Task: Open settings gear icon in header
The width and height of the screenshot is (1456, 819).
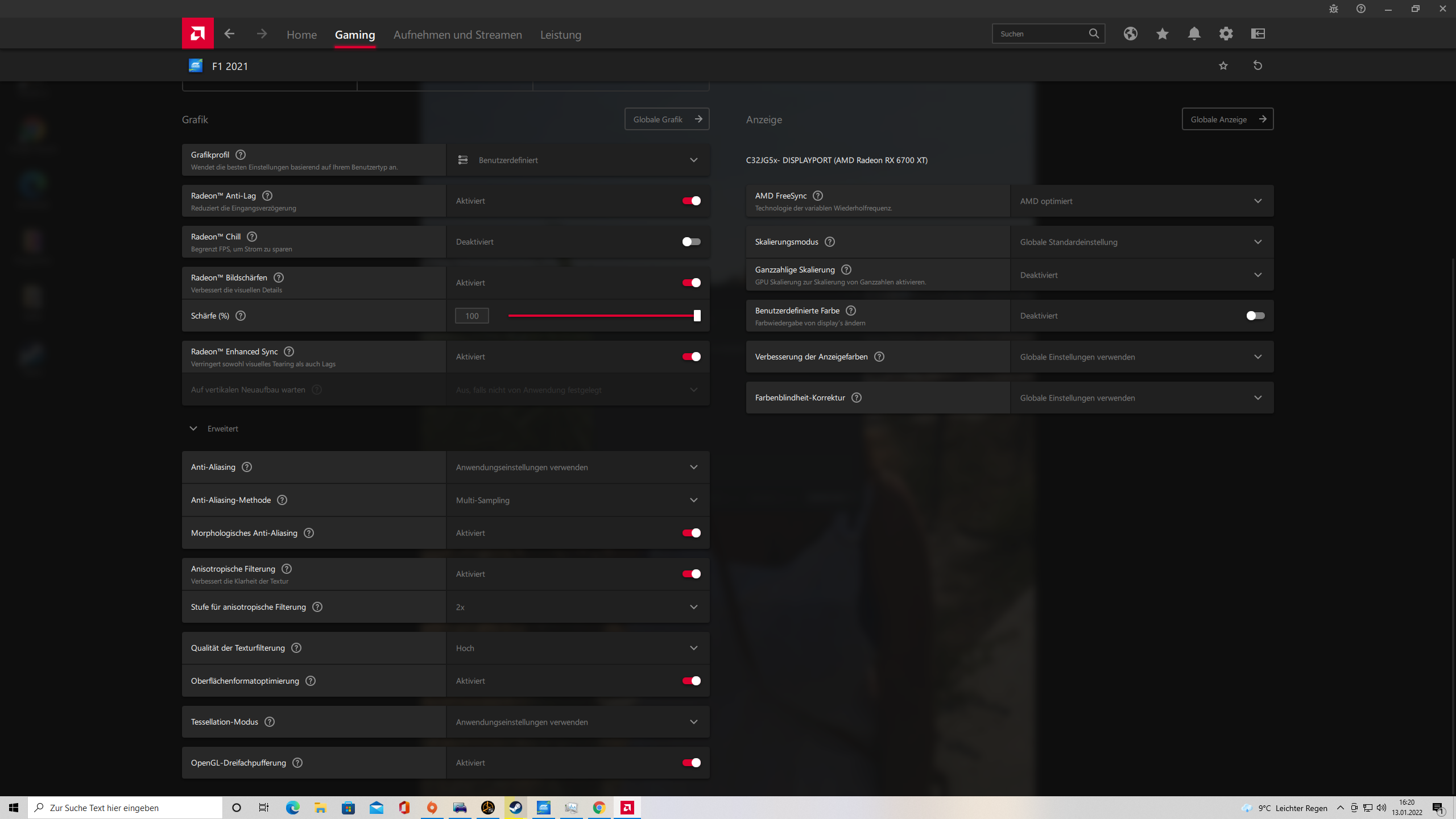Action: [1226, 34]
